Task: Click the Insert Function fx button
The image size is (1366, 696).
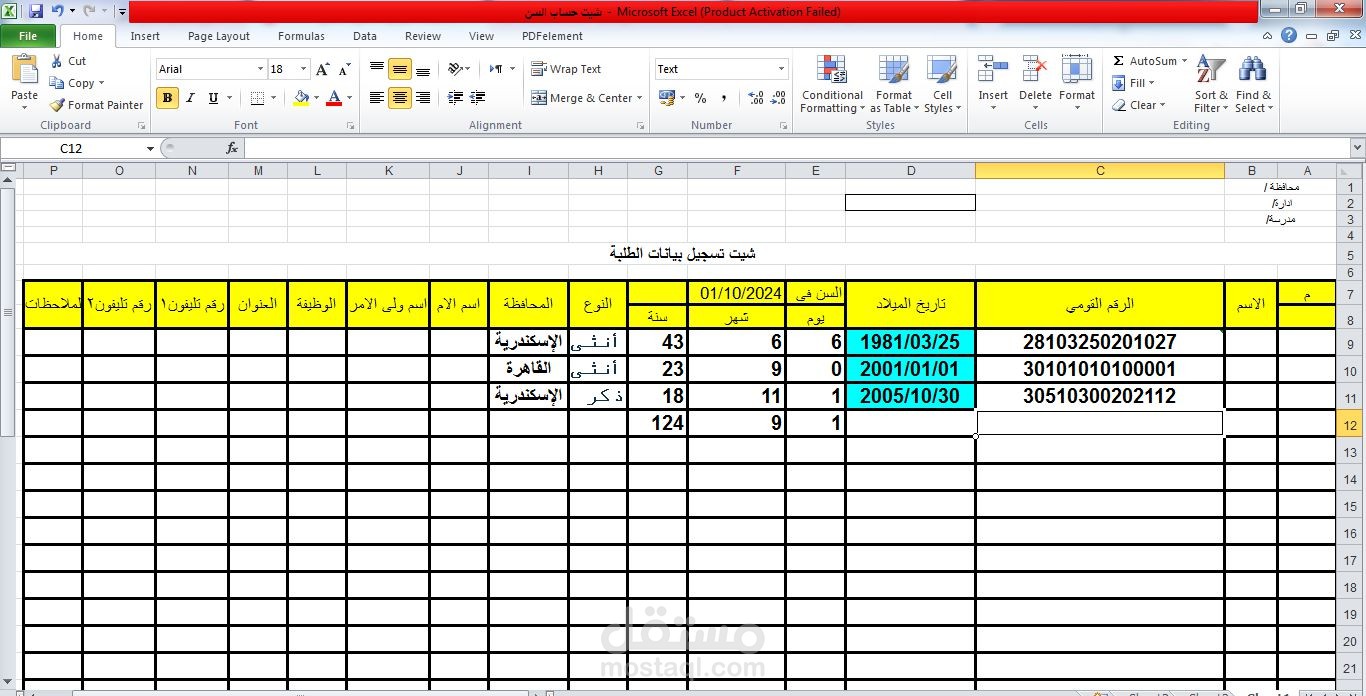Action: pyautogui.click(x=232, y=147)
